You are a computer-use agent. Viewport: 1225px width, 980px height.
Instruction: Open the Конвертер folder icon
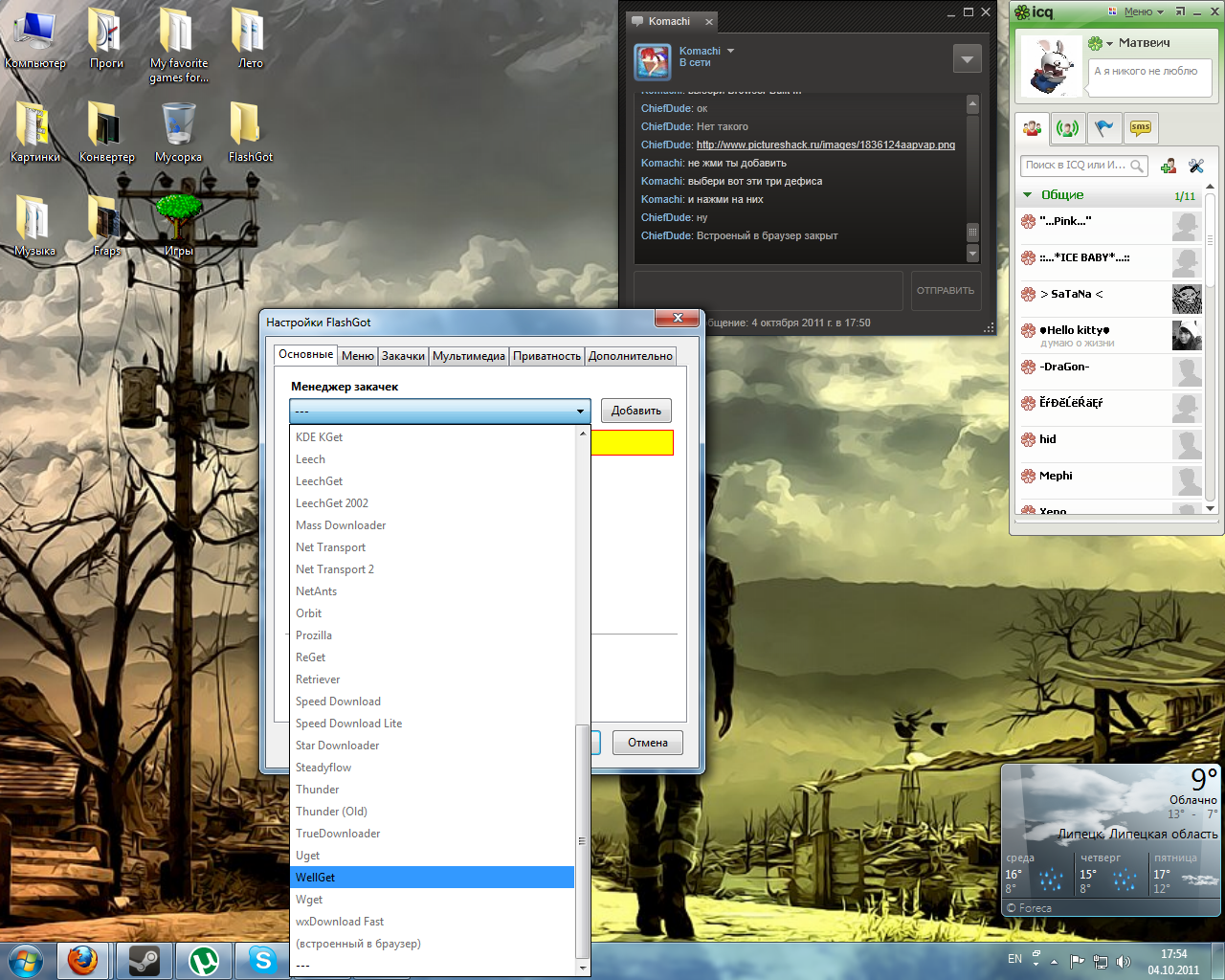[106, 133]
